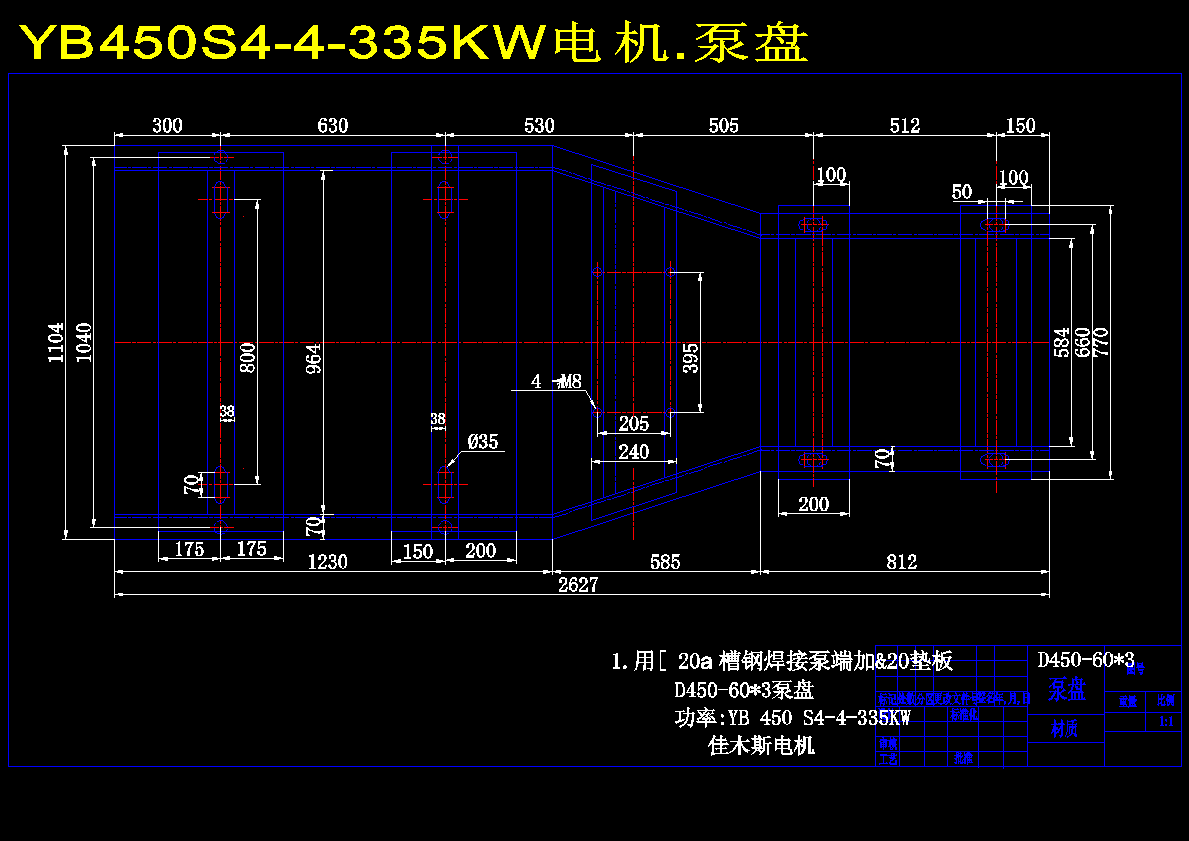Select the 批准 cell in title block
1189x841 pixels.
964,758
